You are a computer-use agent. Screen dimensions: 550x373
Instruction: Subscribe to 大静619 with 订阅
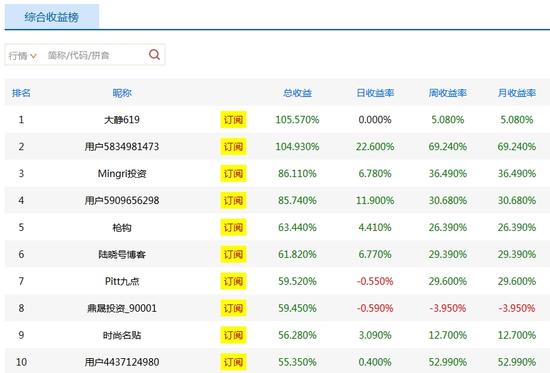click(233, 120)
